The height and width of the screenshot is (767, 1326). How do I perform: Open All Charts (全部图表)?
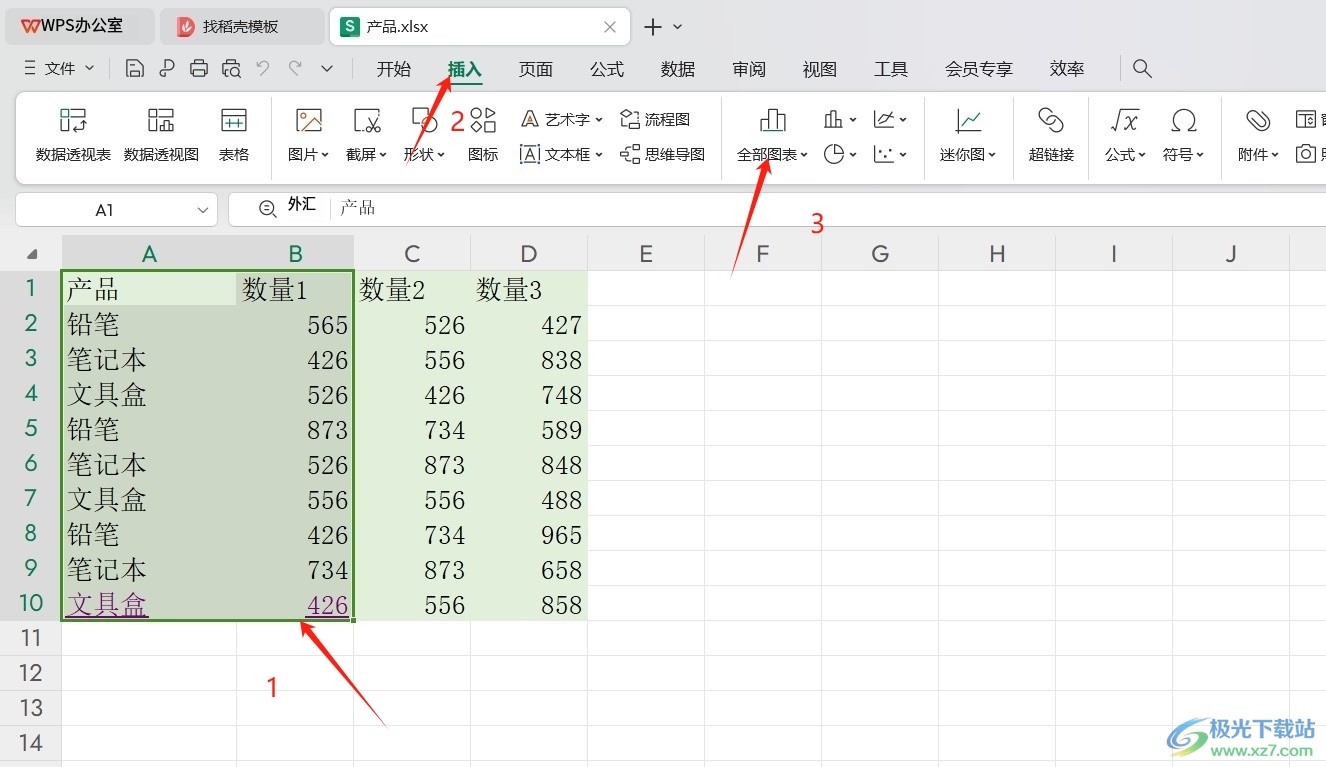pyautogui.click(x=772, y=135)
